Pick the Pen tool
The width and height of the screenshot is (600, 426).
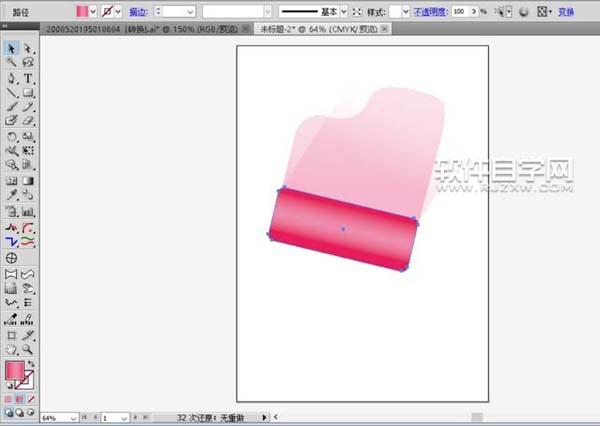click(11, 77)
